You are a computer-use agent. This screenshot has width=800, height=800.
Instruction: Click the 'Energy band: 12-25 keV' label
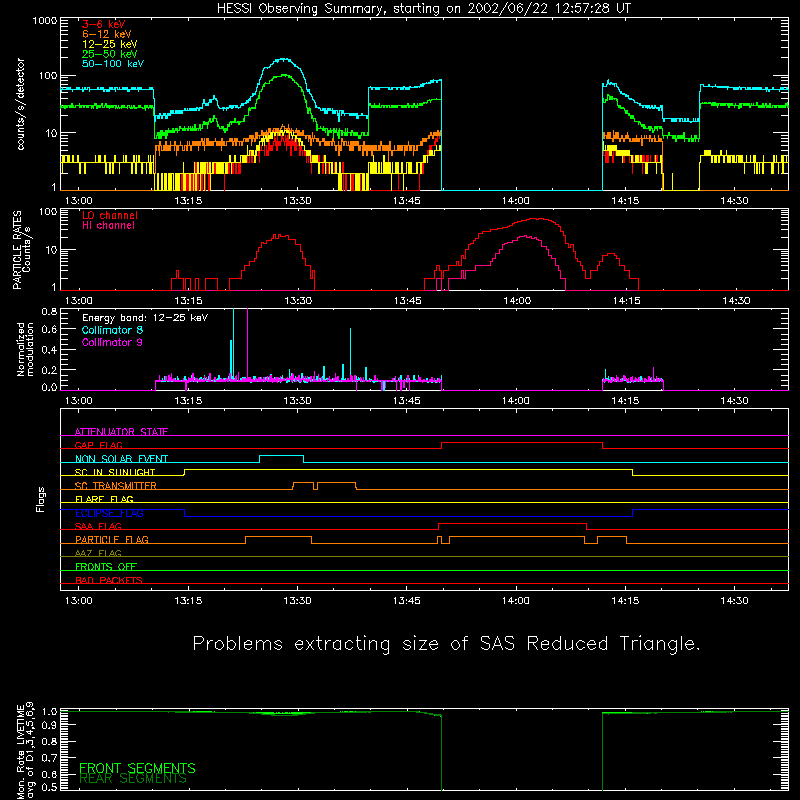point(145,318)
